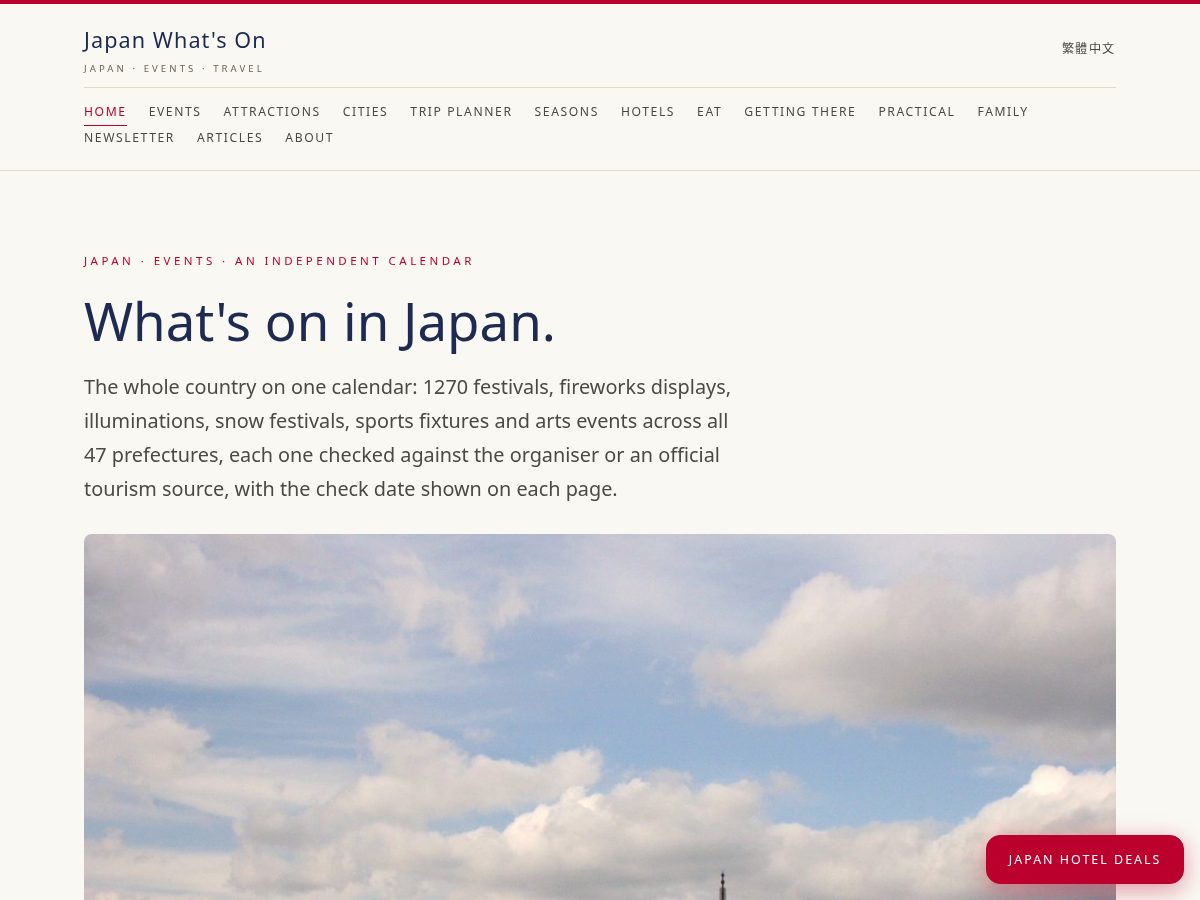Click the Japan Hotel Deals button
1200x900 pixels.
[x=1085, y=860]
